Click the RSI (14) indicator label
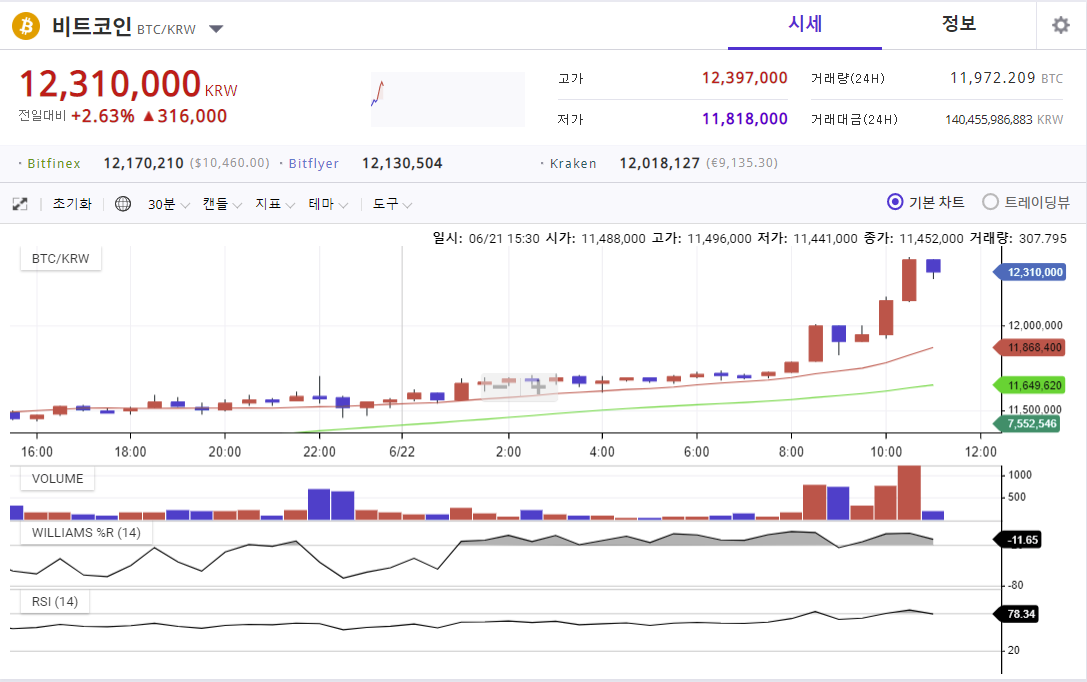Viewport: 1087px width, 682px height. tap(55, 602)
